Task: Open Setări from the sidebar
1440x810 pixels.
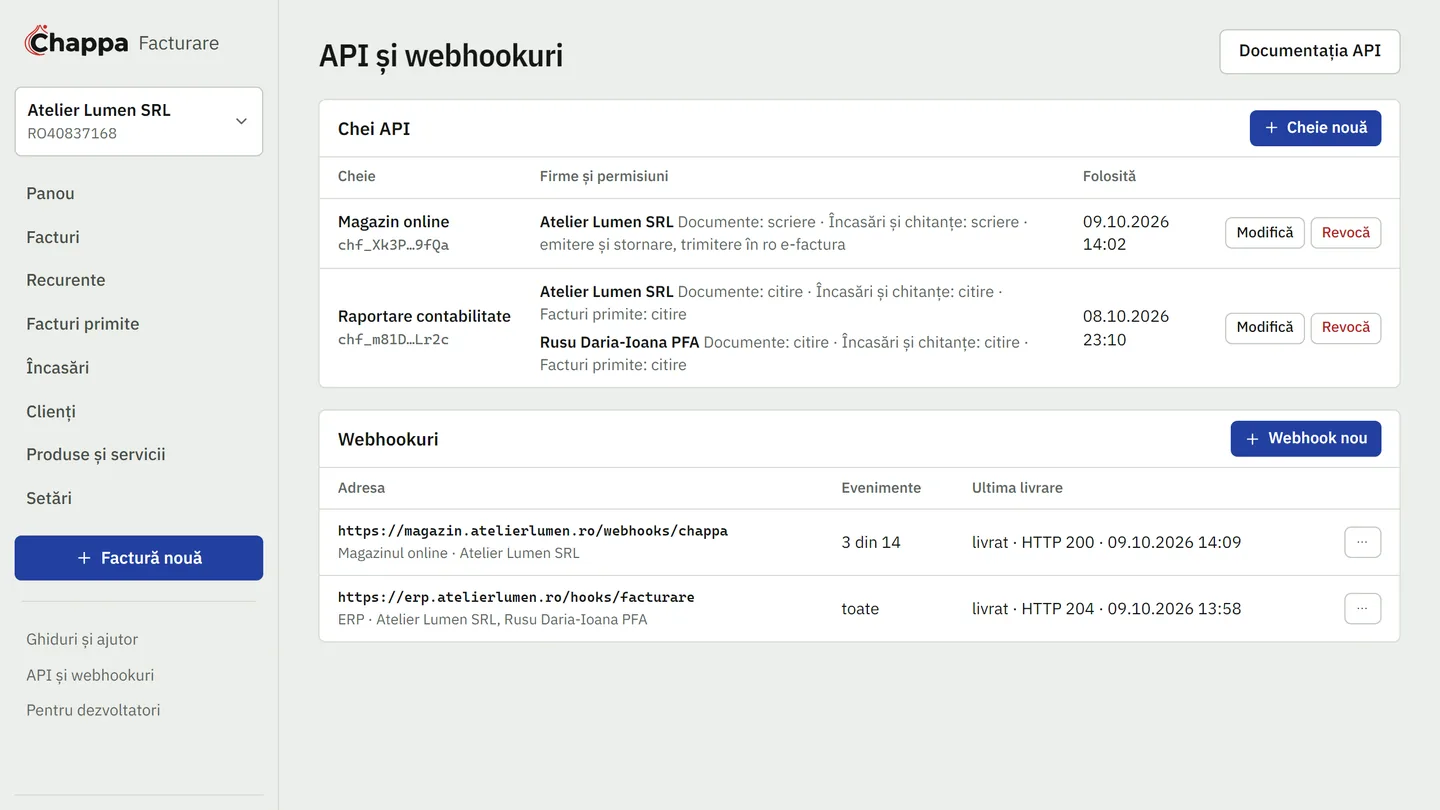Action: click(x=49, y=498)
